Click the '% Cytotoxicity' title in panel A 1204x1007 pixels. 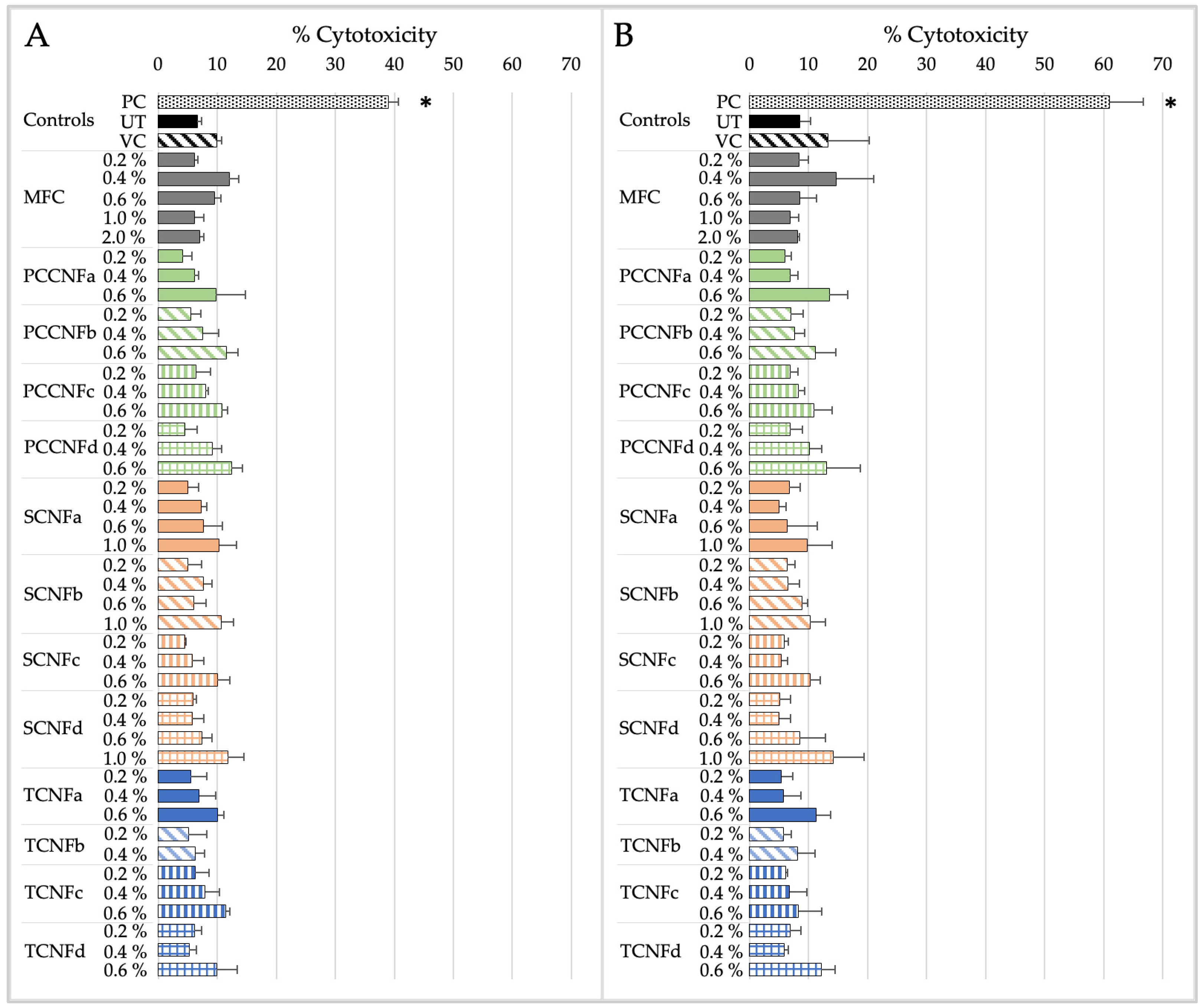coord(364,35)
